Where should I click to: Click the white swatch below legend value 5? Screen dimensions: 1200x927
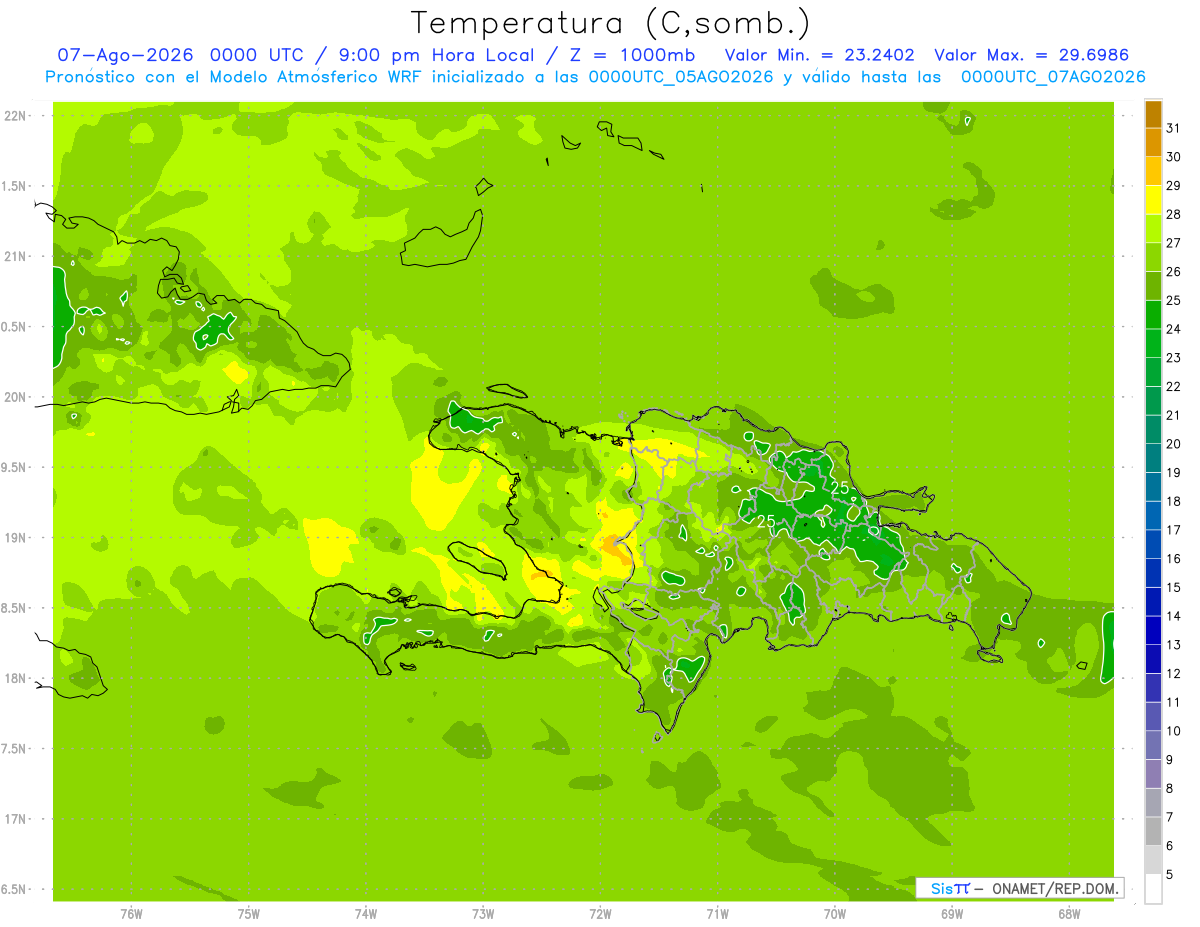point(1153,889)
